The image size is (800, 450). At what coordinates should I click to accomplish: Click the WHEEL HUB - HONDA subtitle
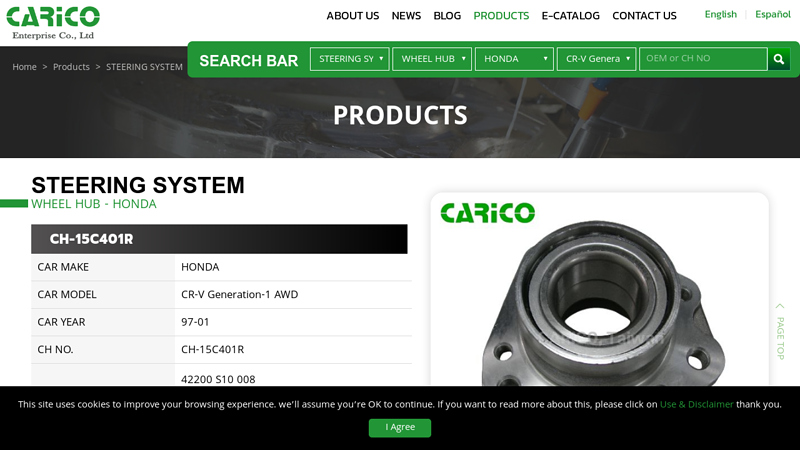point(94,204)
